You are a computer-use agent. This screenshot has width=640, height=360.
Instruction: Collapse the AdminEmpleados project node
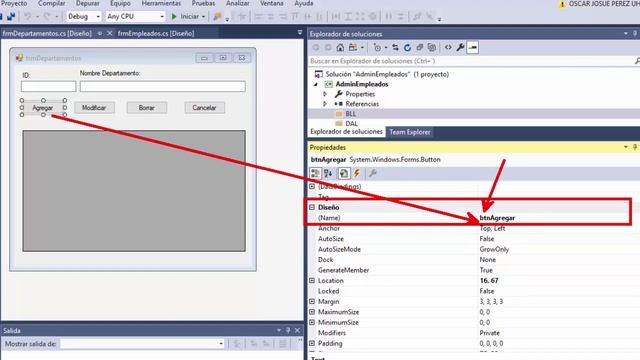coord(316,84)
